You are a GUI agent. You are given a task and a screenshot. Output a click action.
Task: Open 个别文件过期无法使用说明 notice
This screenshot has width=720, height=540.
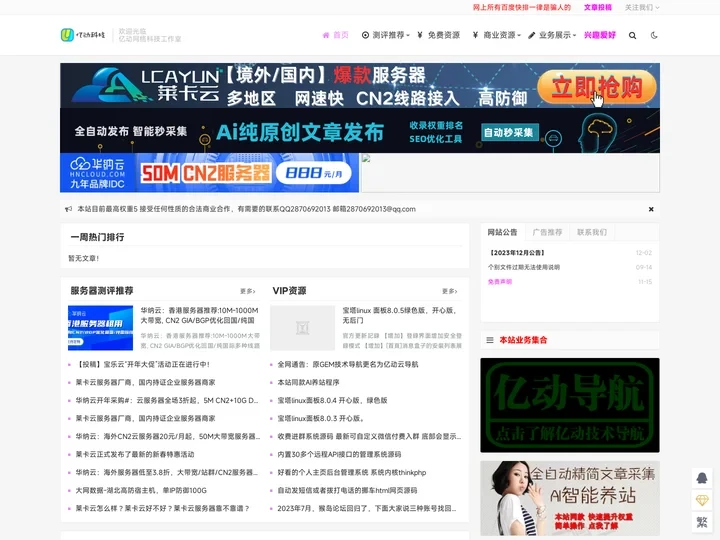point(524,267)
